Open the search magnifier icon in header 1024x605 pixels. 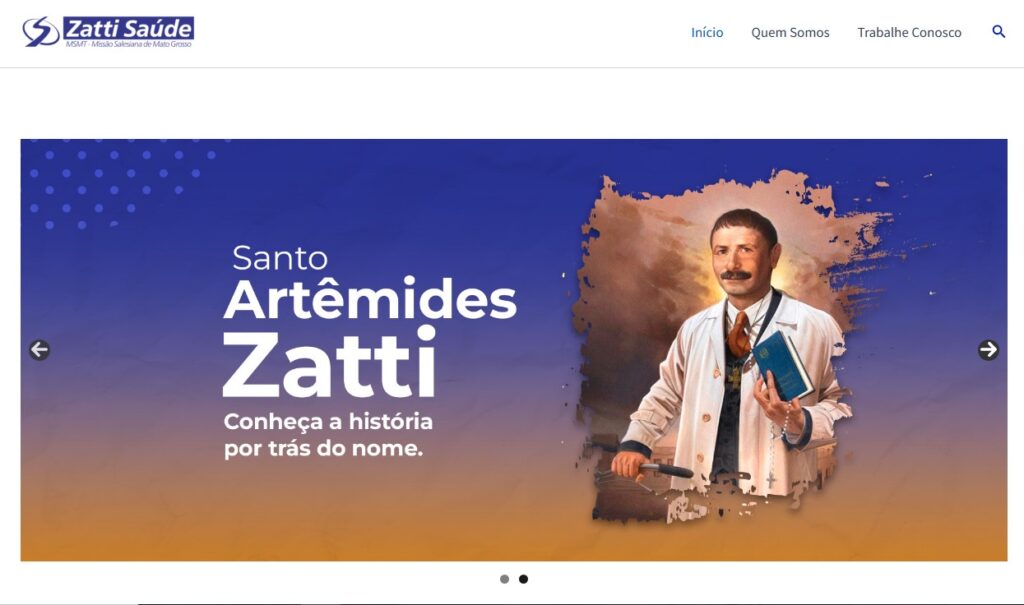[x=998, y=31]
